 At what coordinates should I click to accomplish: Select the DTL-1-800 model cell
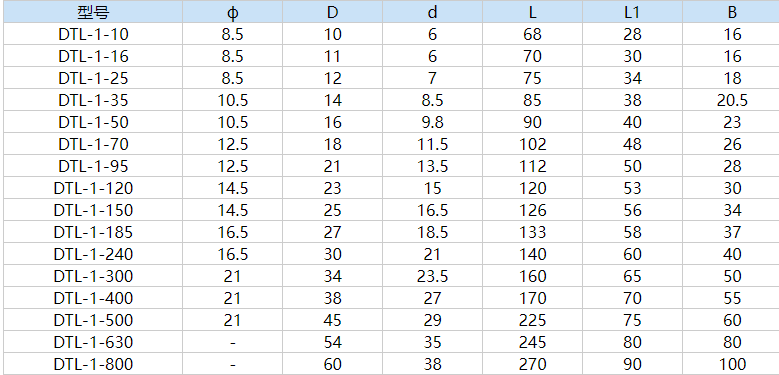pyautogui.click(x=93, y=364)
